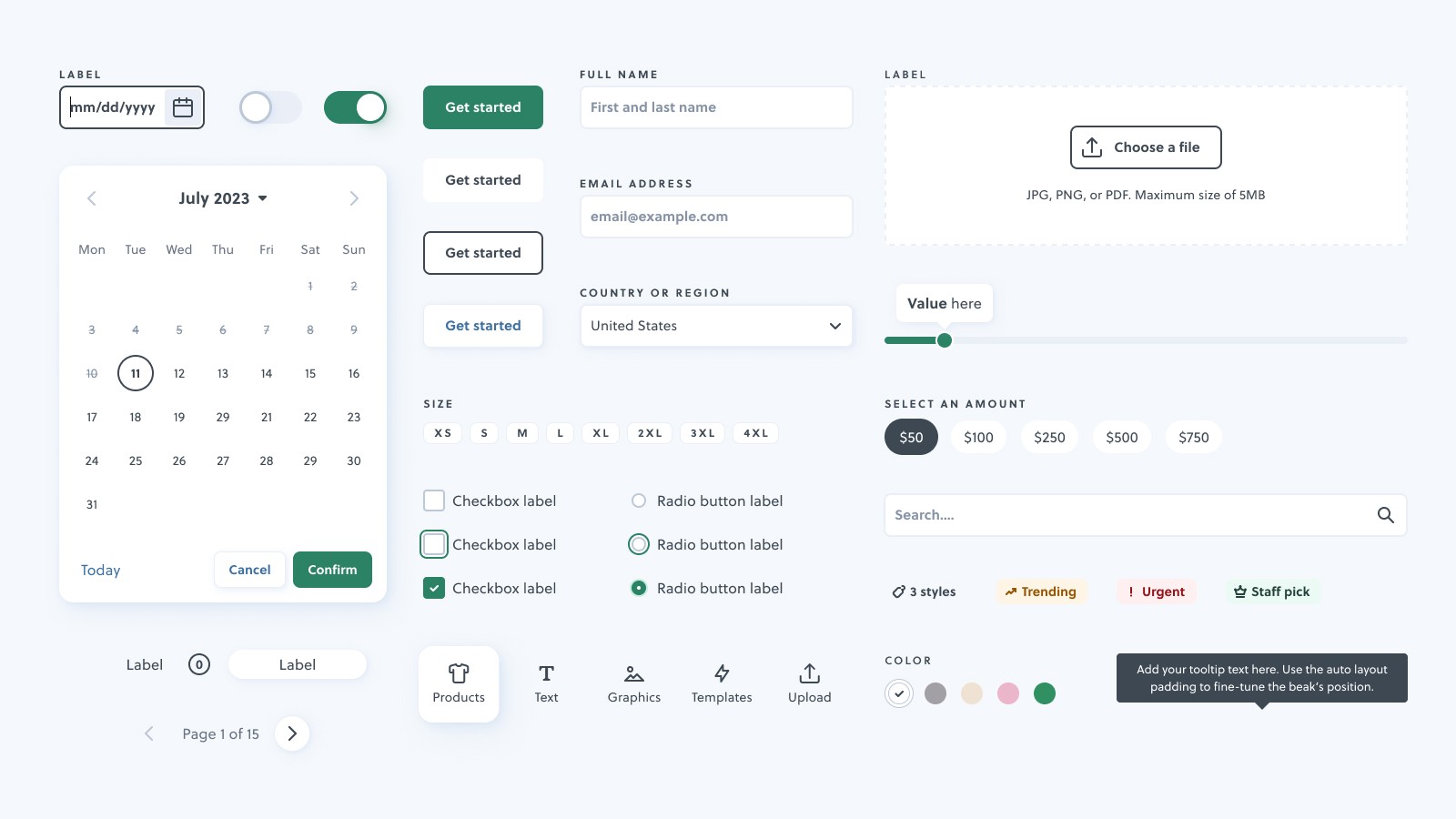Select the $750 amount
Viewport: 1456px width, 819px height.
(x=1194, y=438)
